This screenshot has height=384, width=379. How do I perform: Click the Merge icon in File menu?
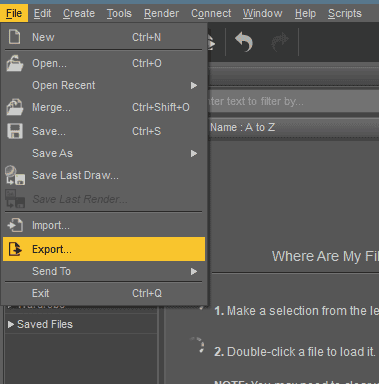15,107
